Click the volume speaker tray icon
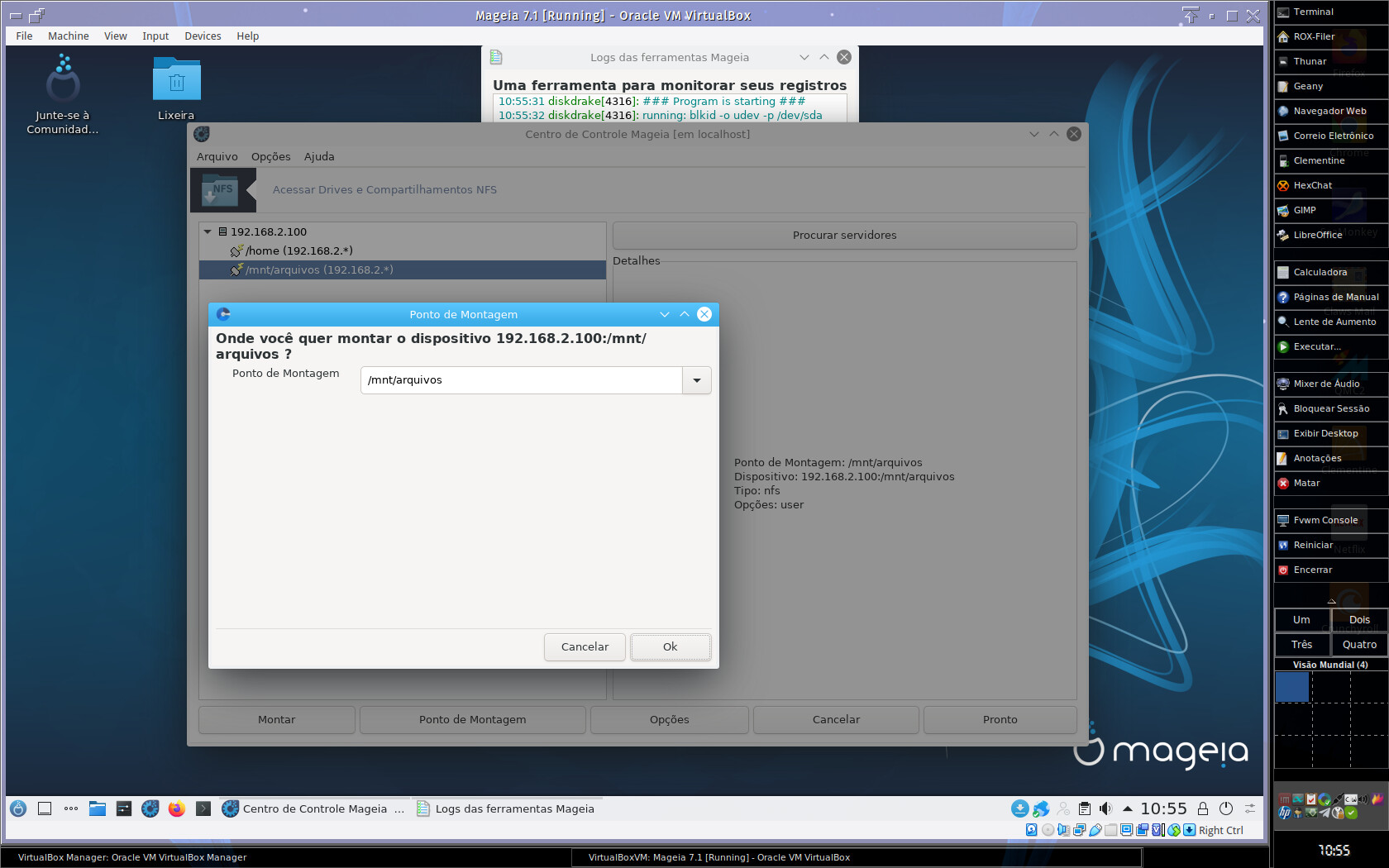Screen dimensions: 1389x868 (x=1105, y=808)
